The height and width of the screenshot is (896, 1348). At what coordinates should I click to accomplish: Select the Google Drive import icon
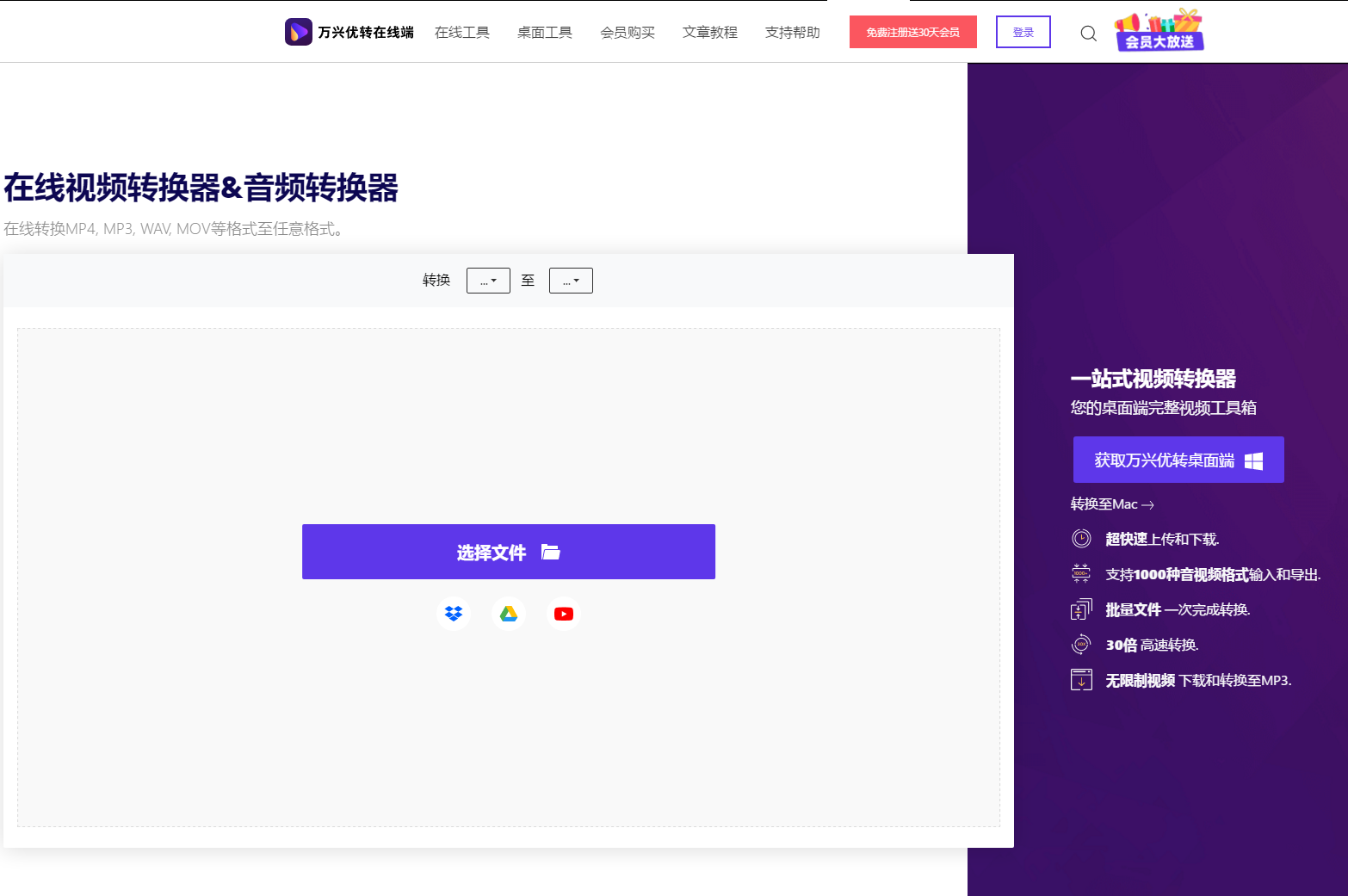[x=509, y=613]
